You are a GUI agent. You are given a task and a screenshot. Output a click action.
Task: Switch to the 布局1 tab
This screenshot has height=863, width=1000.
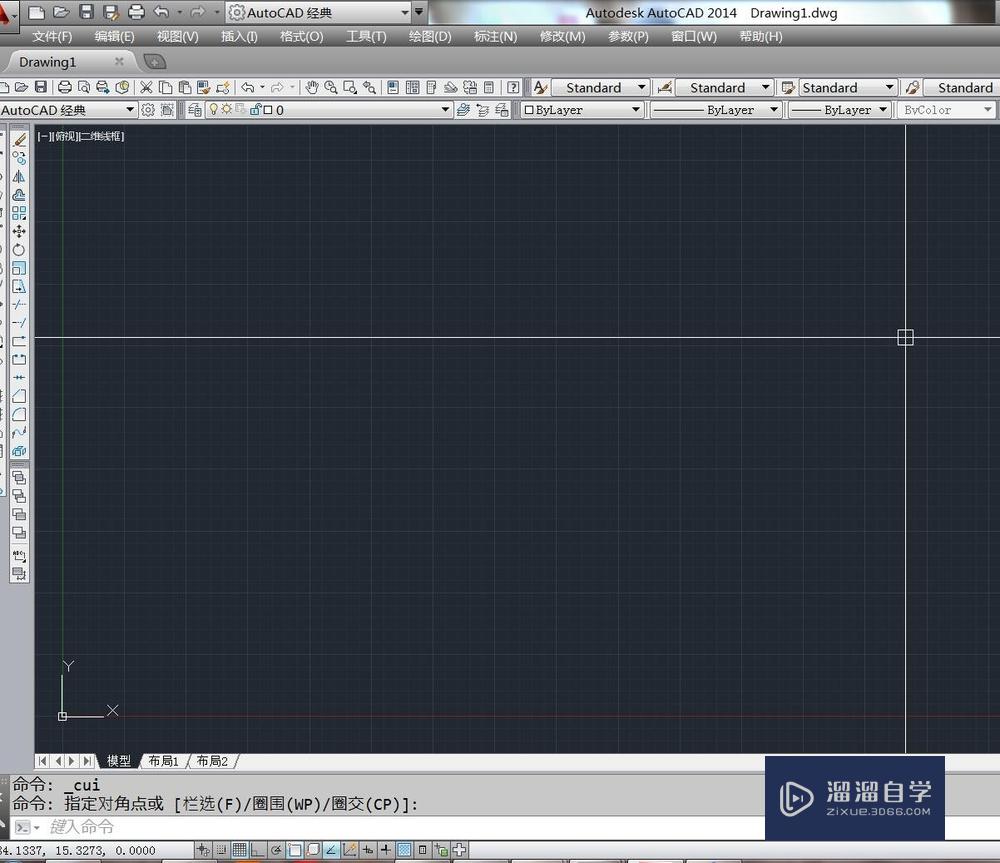tap(163, 760)
